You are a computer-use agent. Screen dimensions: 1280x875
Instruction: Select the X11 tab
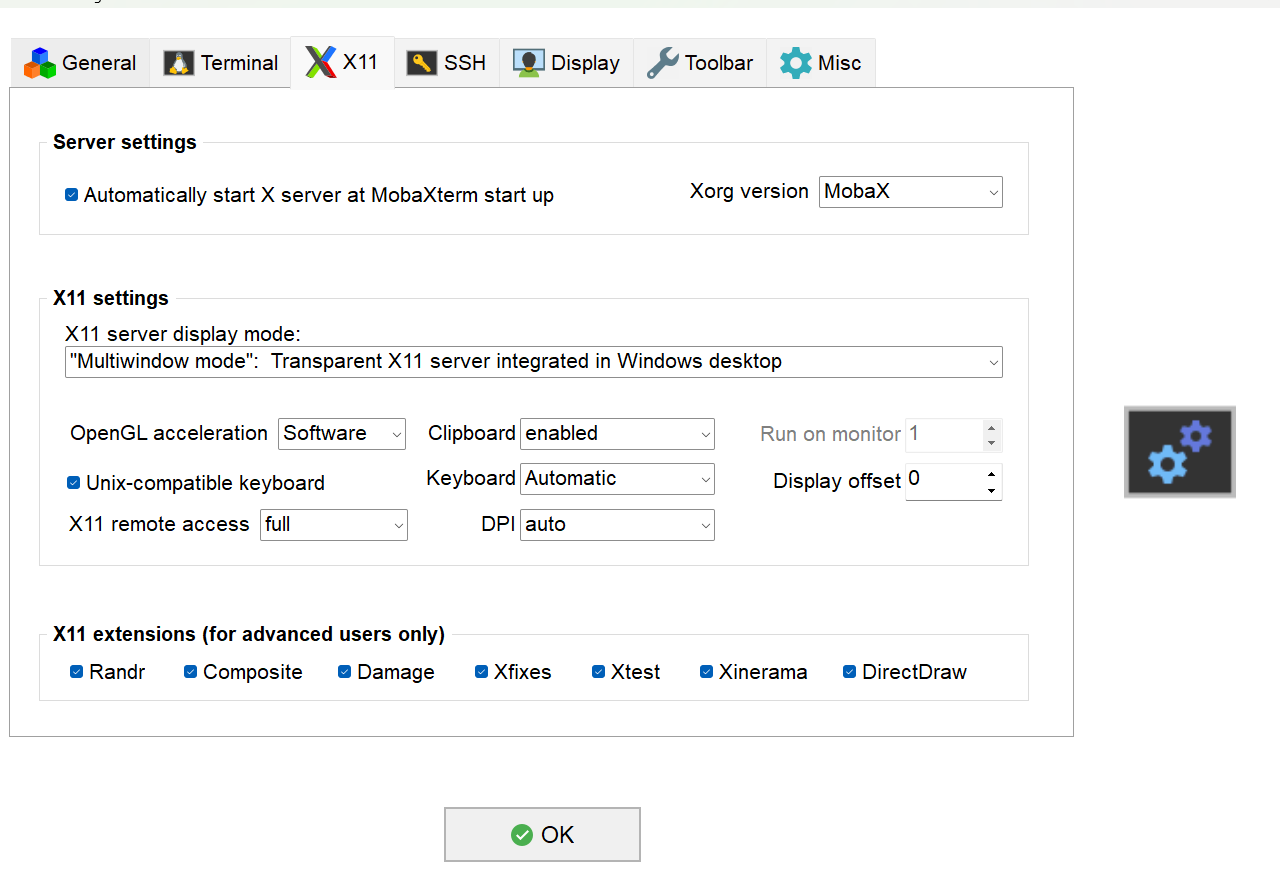coord(342,62)
